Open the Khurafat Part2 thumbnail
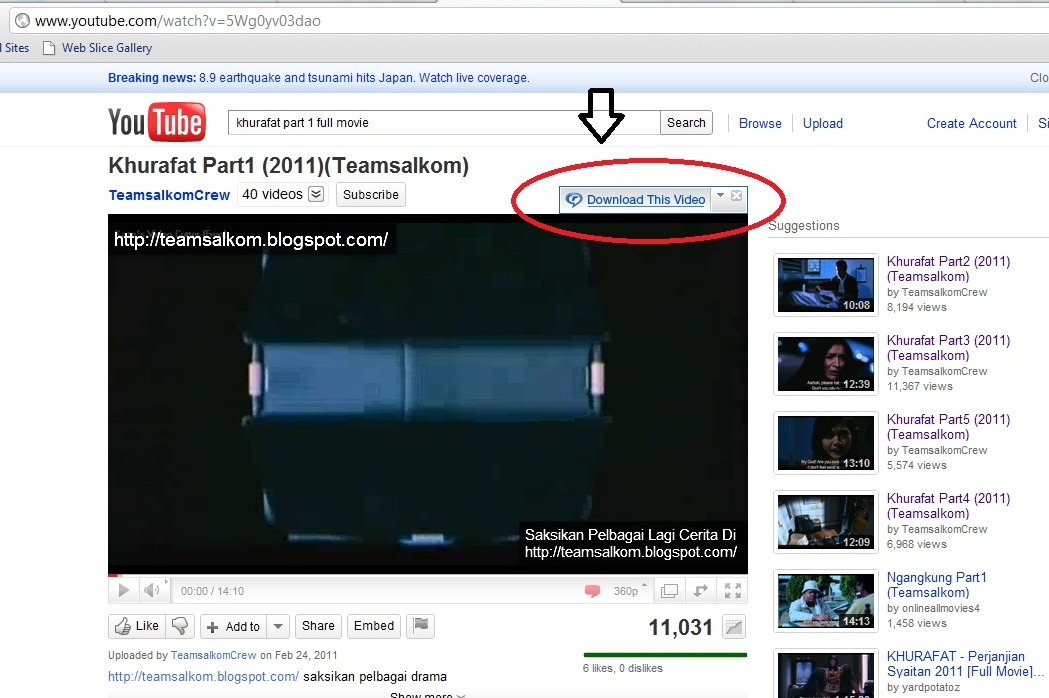This screenshot has height=698, width=1049. [x=826, y=284]
